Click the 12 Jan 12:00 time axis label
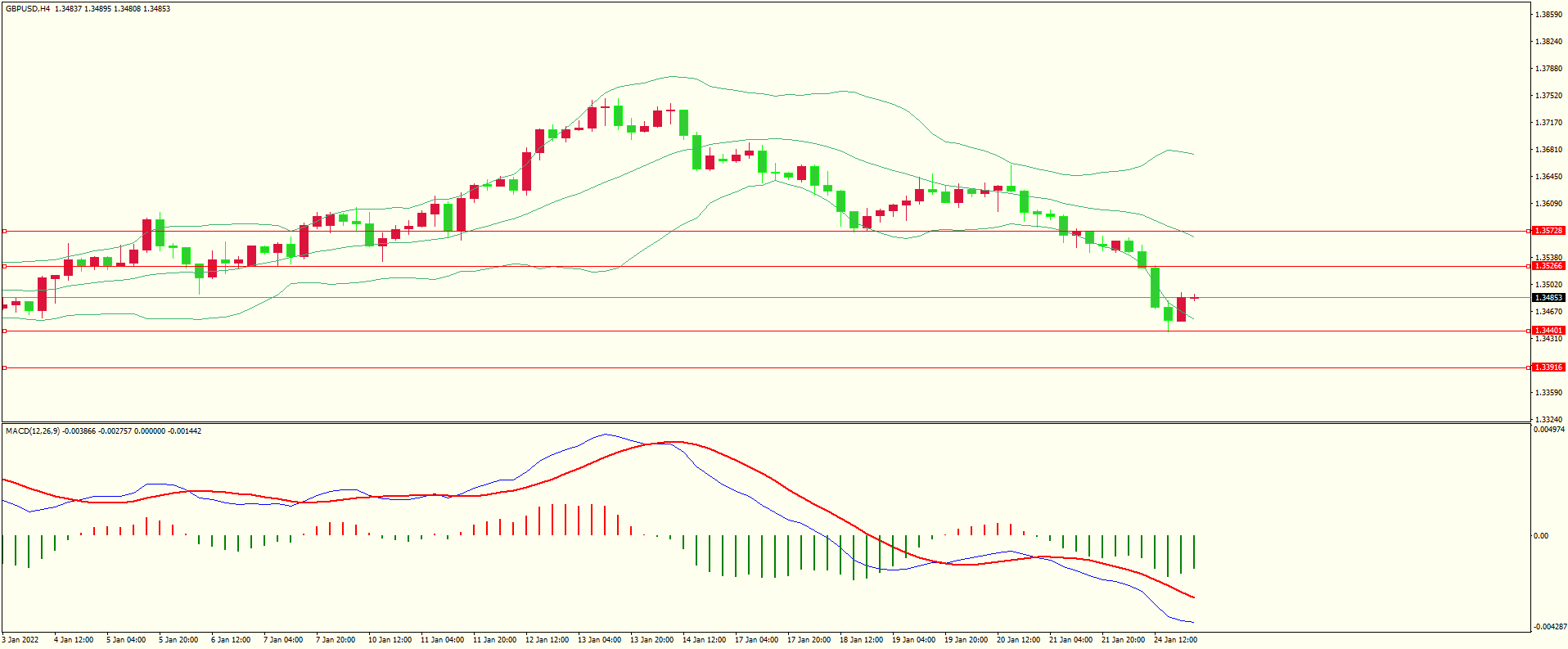 [x=547, y=640]
